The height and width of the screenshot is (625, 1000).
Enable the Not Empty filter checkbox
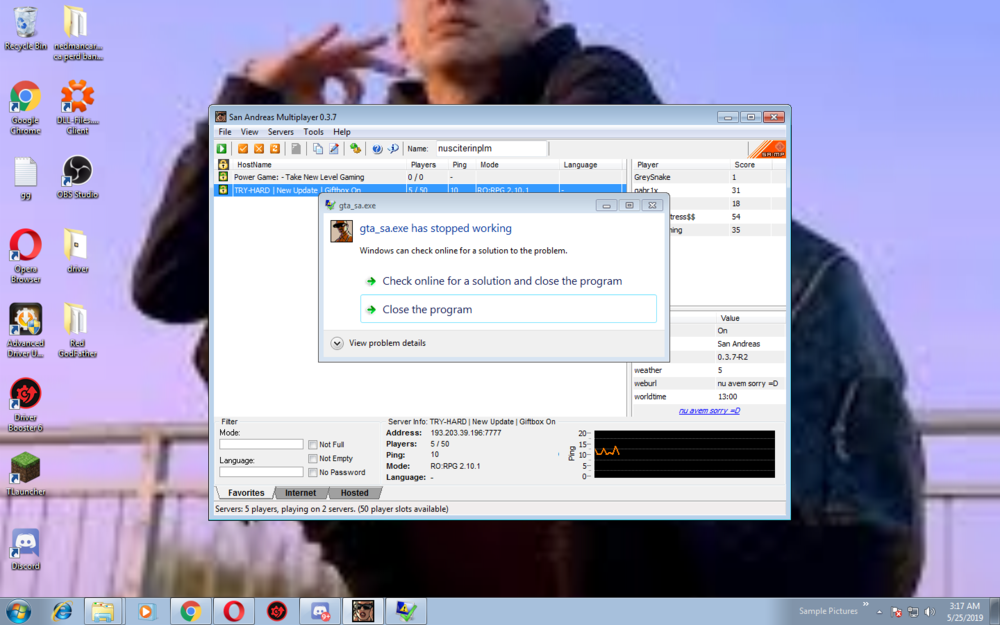[x=312, y=459]
